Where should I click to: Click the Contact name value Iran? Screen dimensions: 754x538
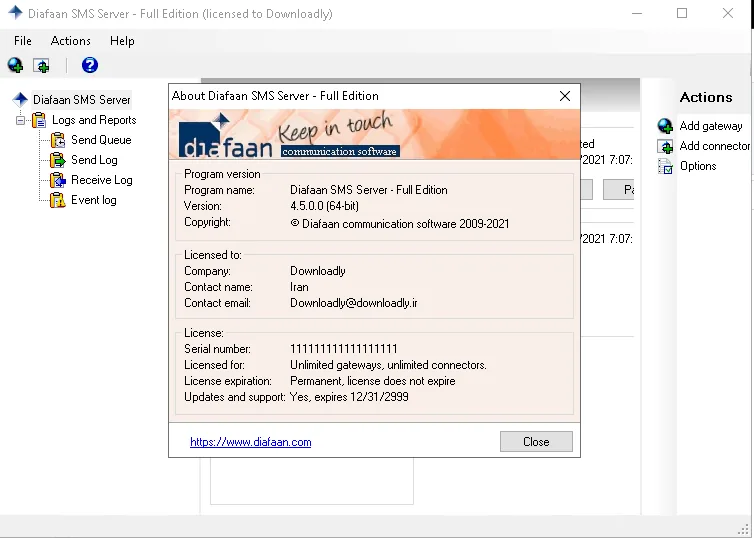tap(299, 287)
